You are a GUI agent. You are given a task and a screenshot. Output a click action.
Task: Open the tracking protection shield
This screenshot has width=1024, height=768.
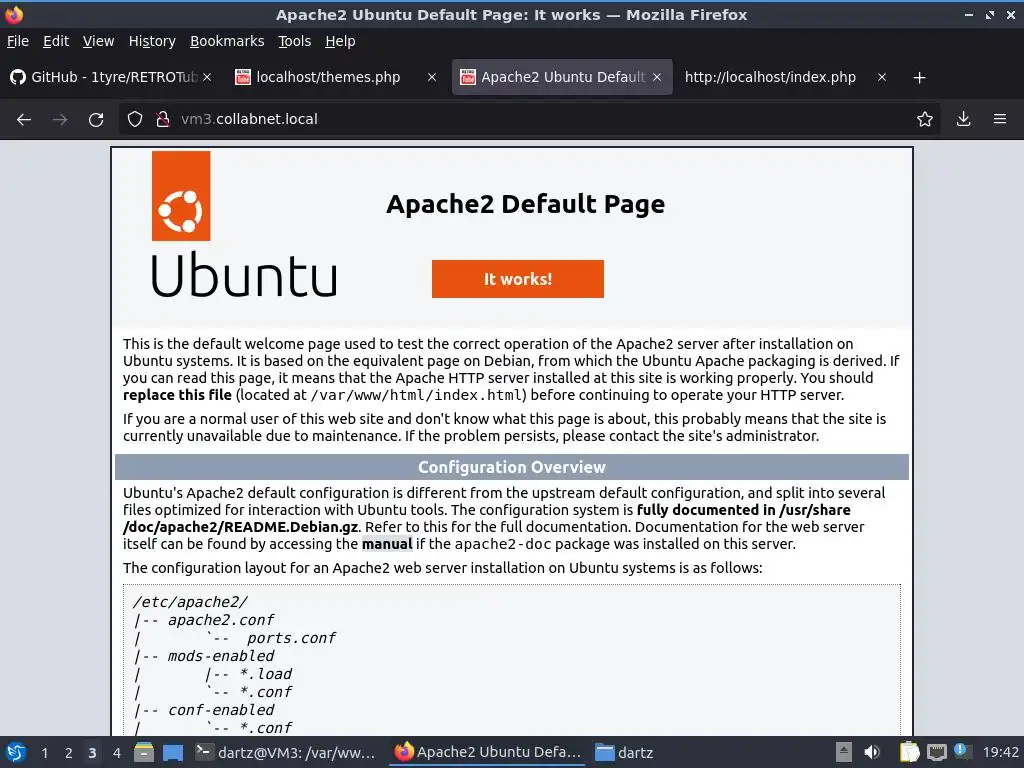(135, 119)
